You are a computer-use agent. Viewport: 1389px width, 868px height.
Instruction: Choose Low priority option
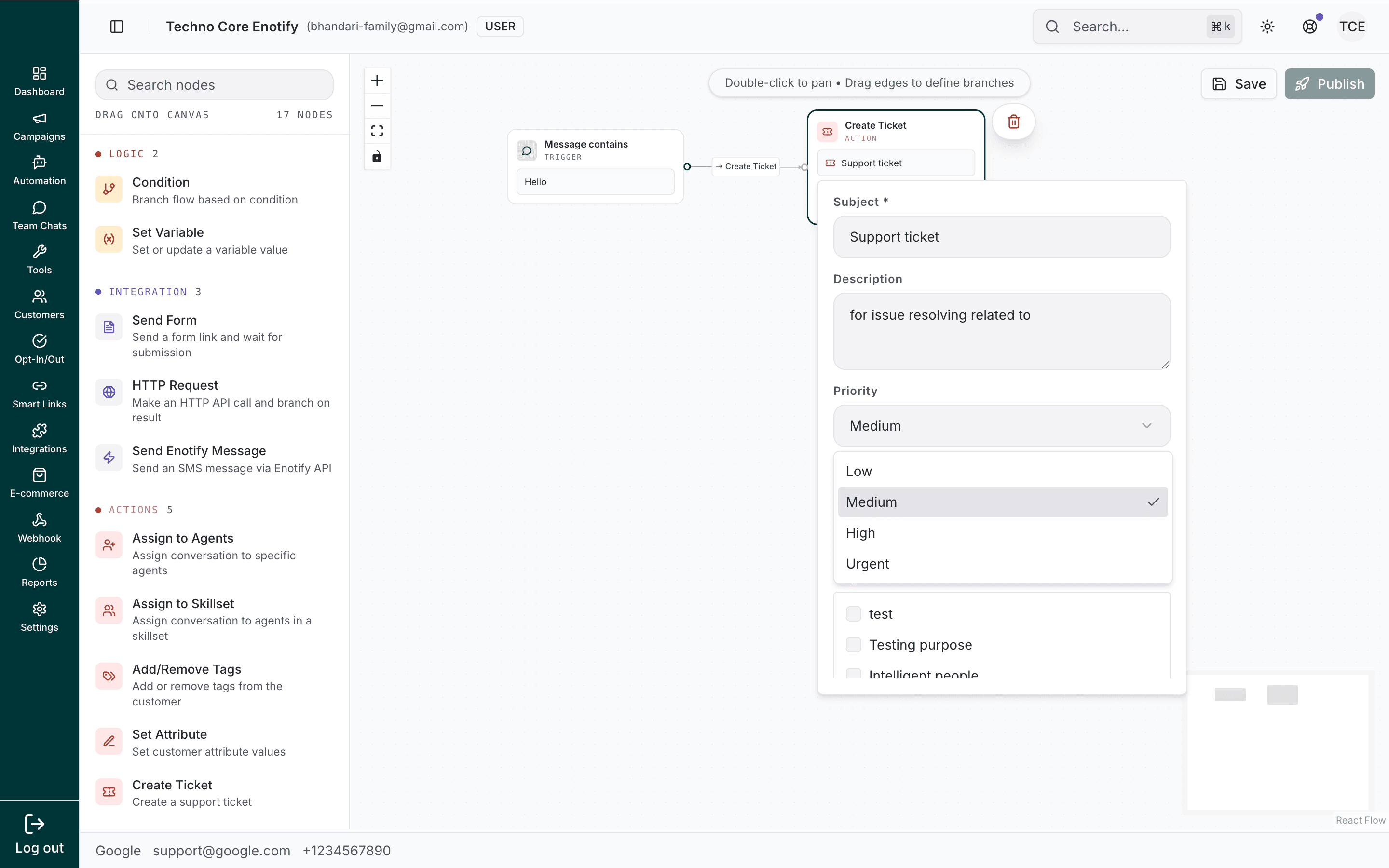click(x=1003, y=471)
